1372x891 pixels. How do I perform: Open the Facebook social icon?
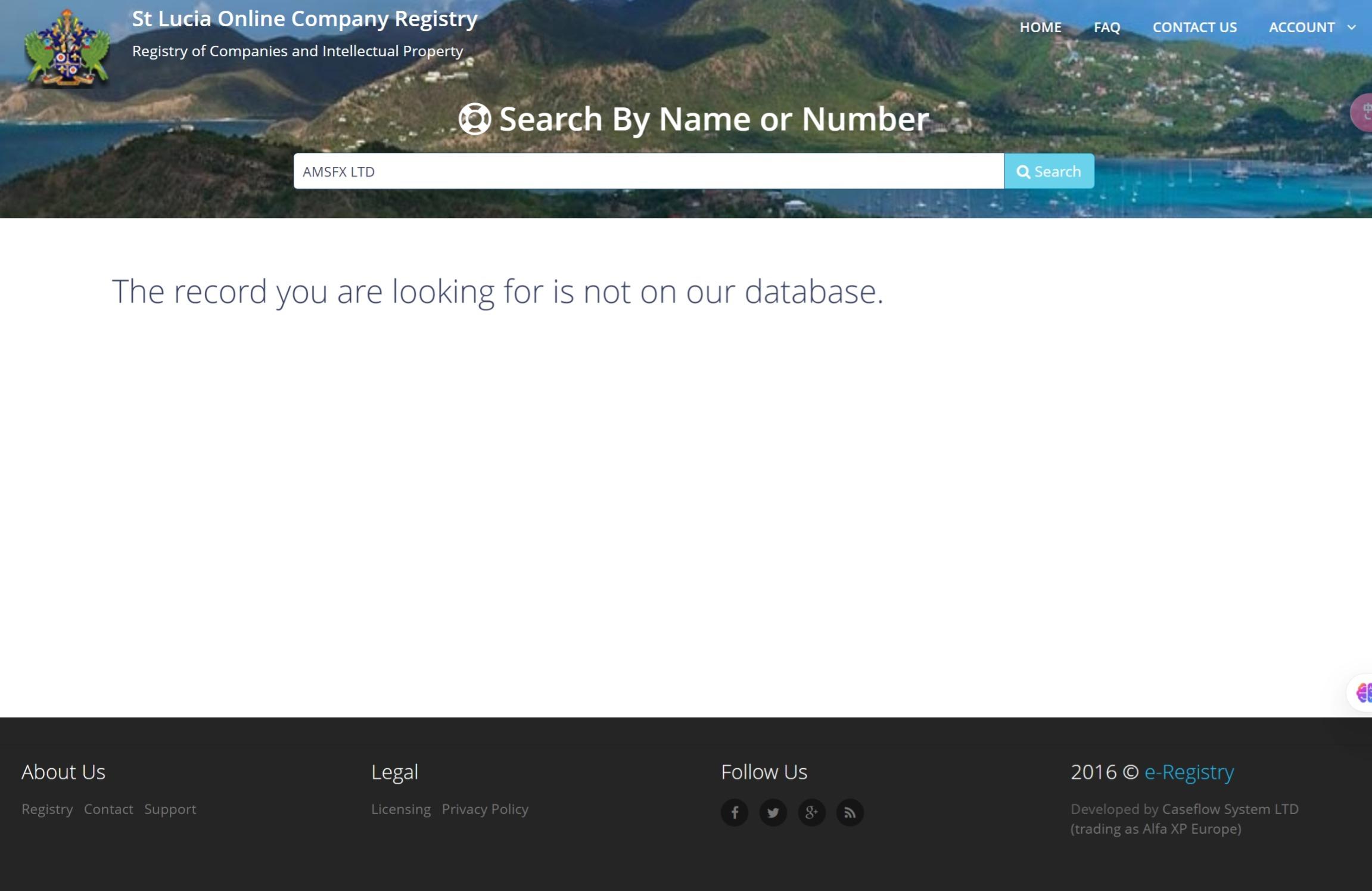pos(735,812)
